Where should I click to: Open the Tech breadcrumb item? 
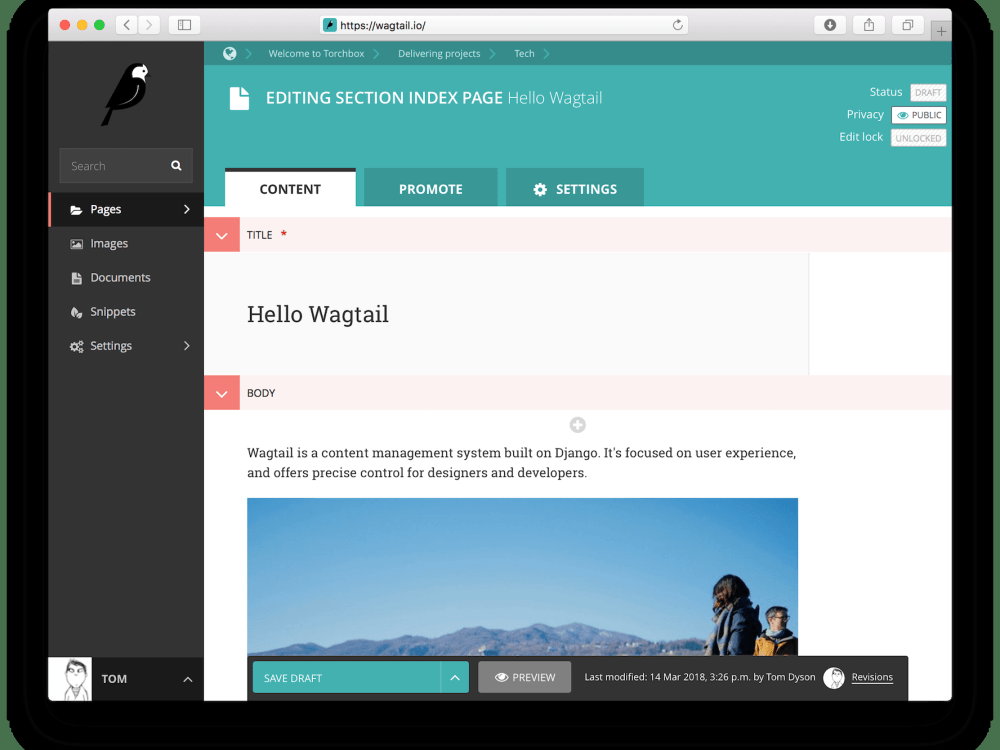(524, 53)
